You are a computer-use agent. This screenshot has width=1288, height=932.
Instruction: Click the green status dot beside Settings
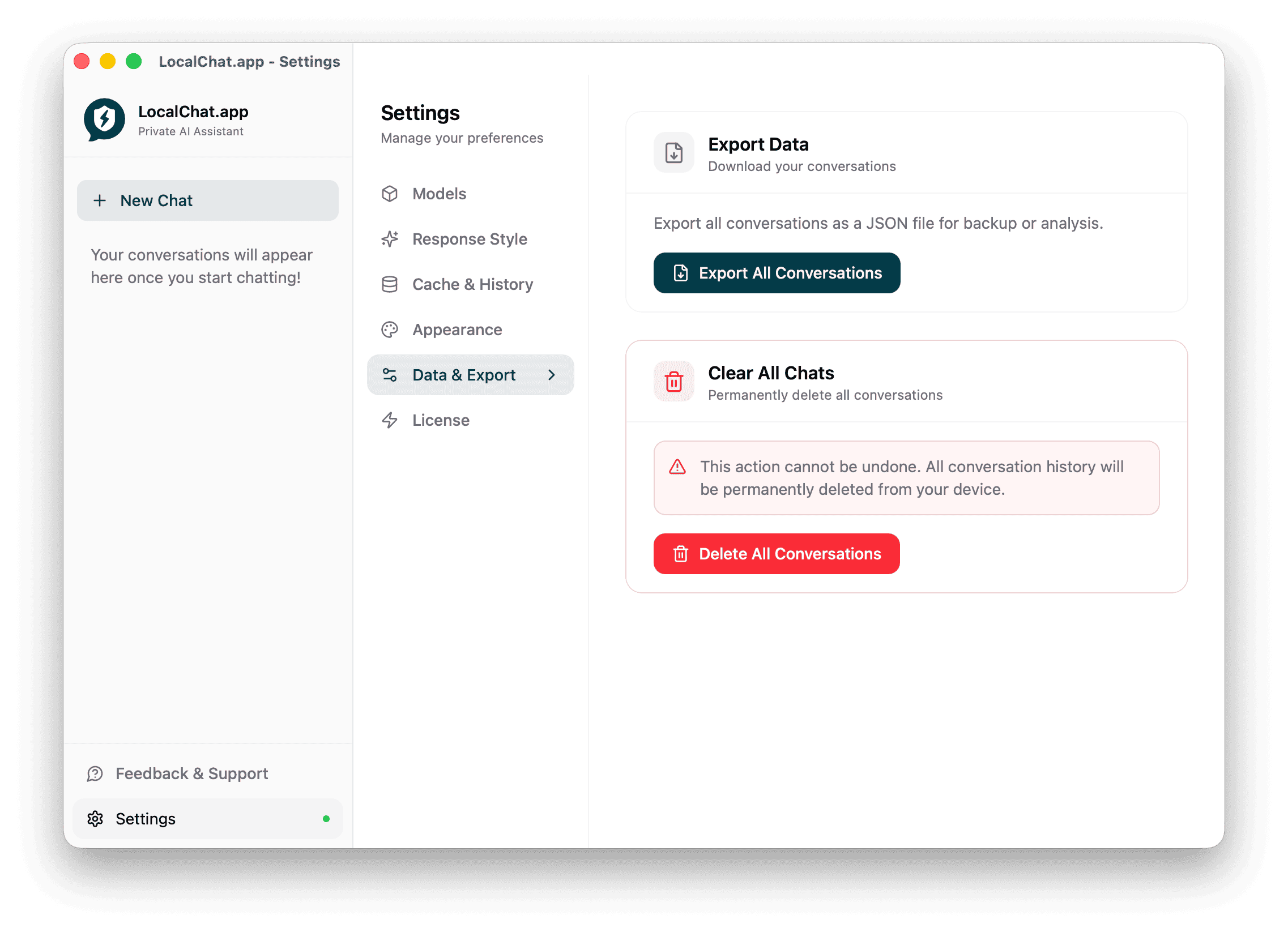coord(326,819)
